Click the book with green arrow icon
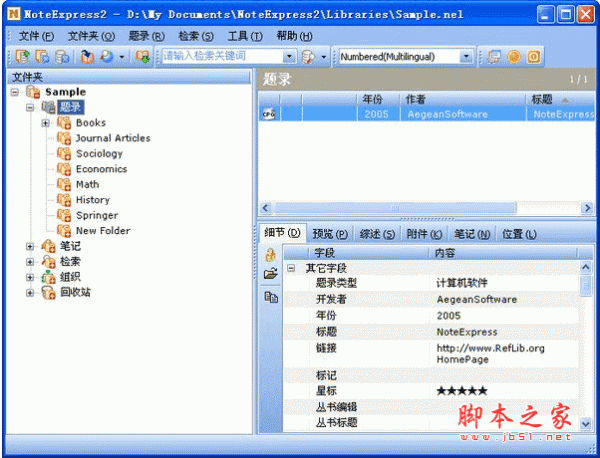This screenshot has width=600, height=458. click(x=143, y=57)
